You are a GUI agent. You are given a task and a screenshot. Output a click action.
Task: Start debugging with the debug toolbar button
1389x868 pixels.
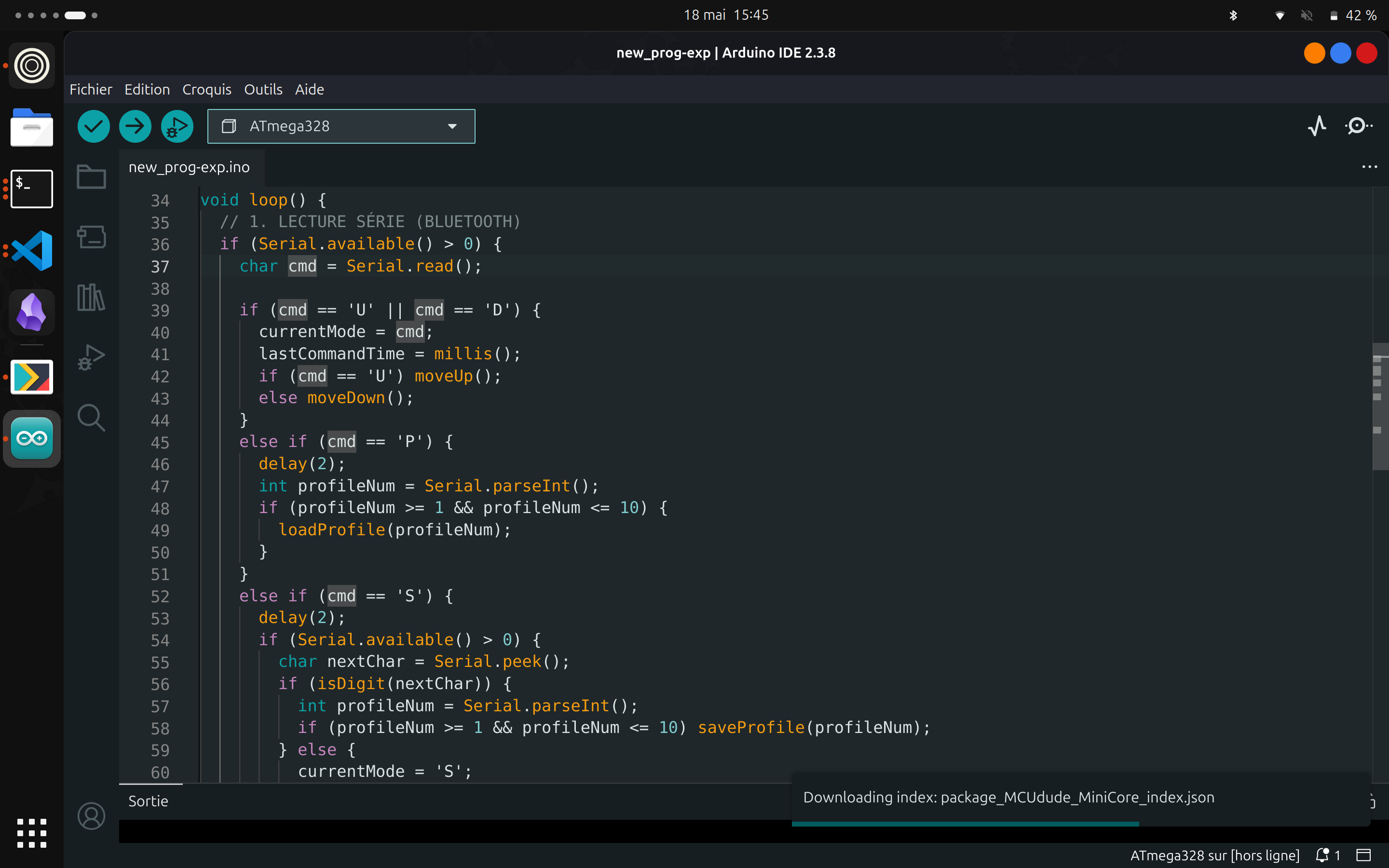177,126
